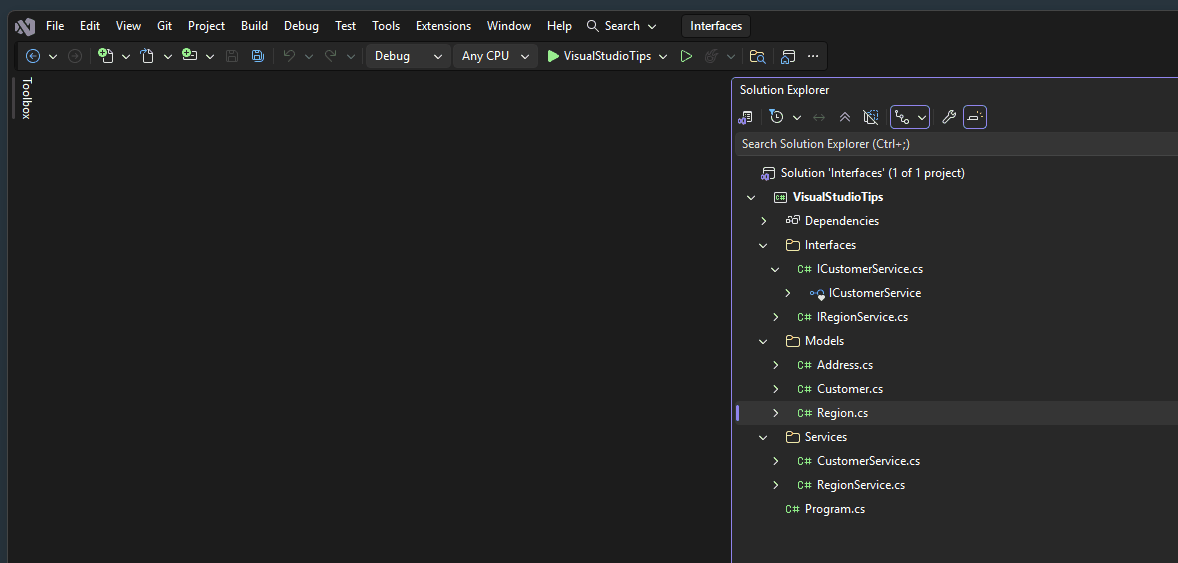The width and height of the screenshot is (1178, 563).
Task: Expand the ICustomerService interface node
Action: tap(787, 293)
